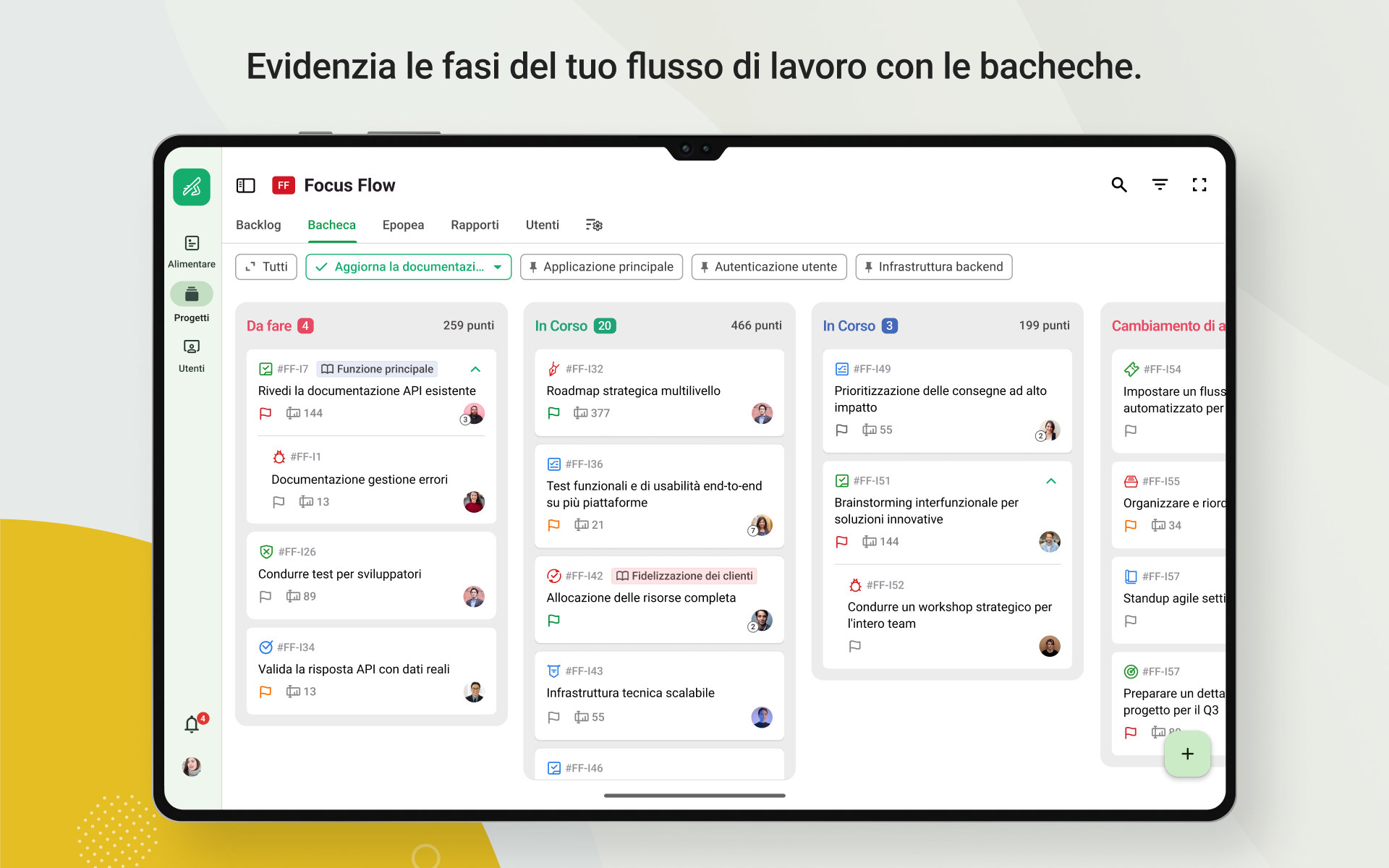The height and width of the screenshot is (868, 1389).
Task: Switch to the Backlog tab
Action: point(258,225)
